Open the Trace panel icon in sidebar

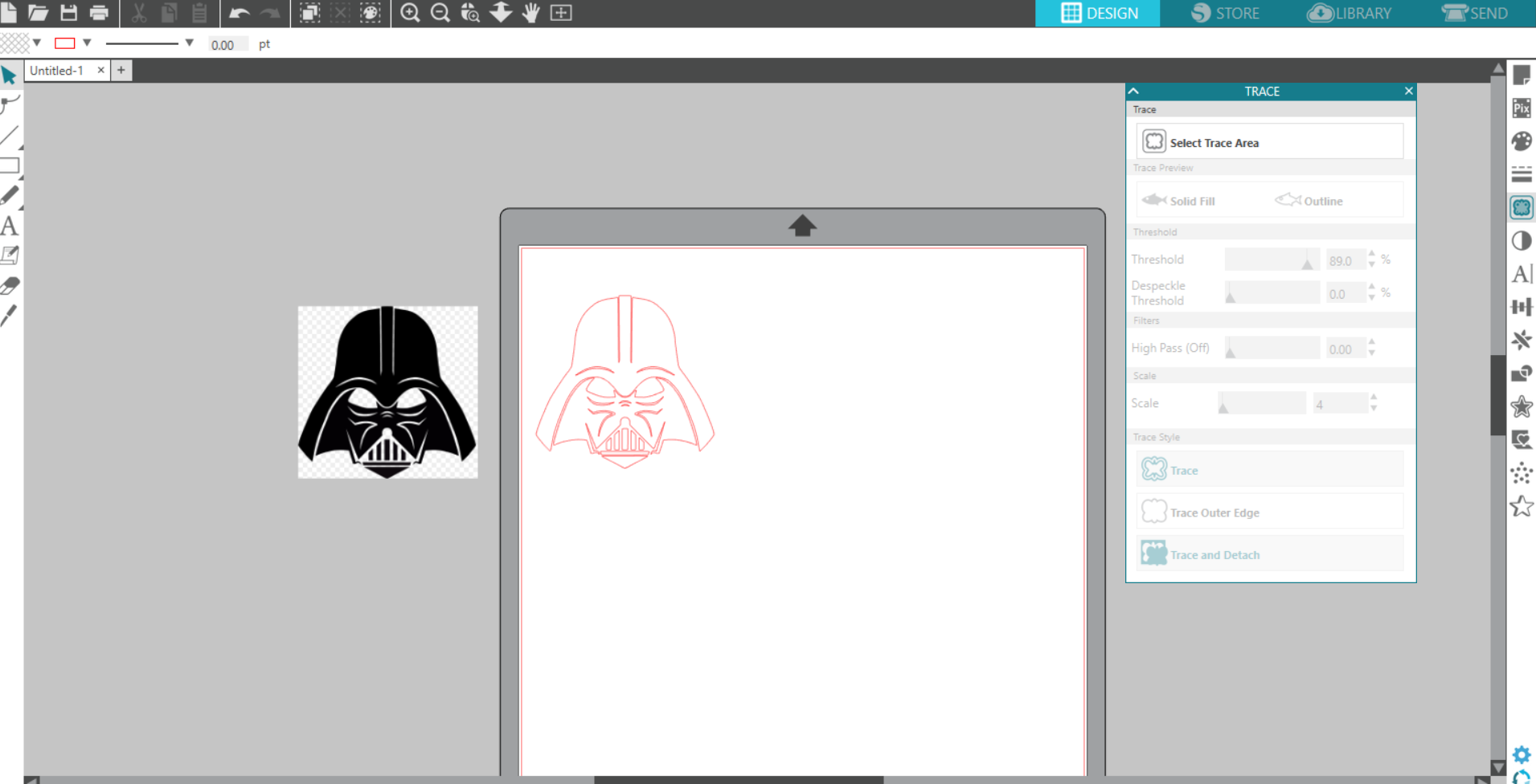(1522, 207)
